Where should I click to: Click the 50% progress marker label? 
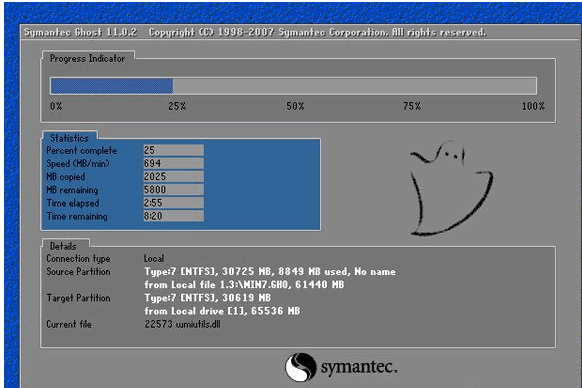click(295, 106)
